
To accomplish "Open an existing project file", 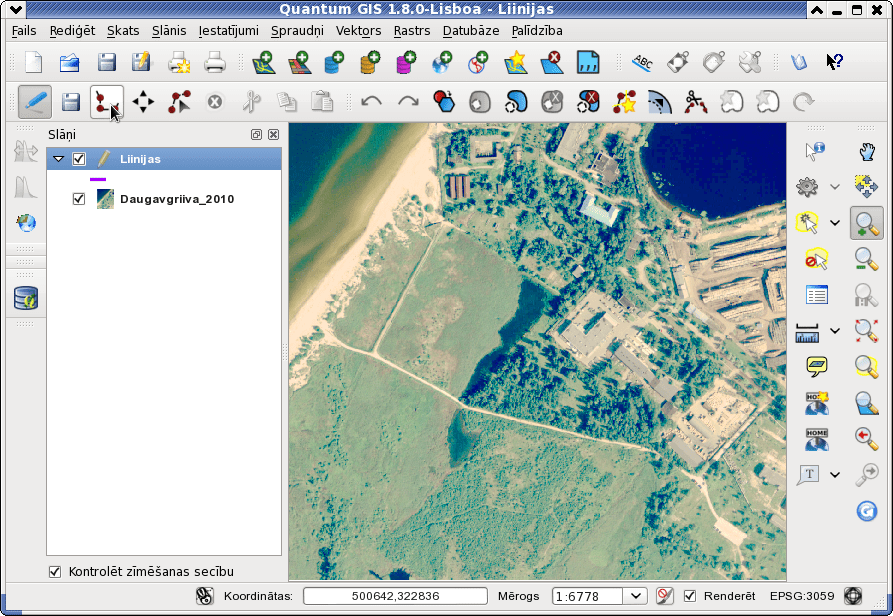I will (x=69, y=63).
